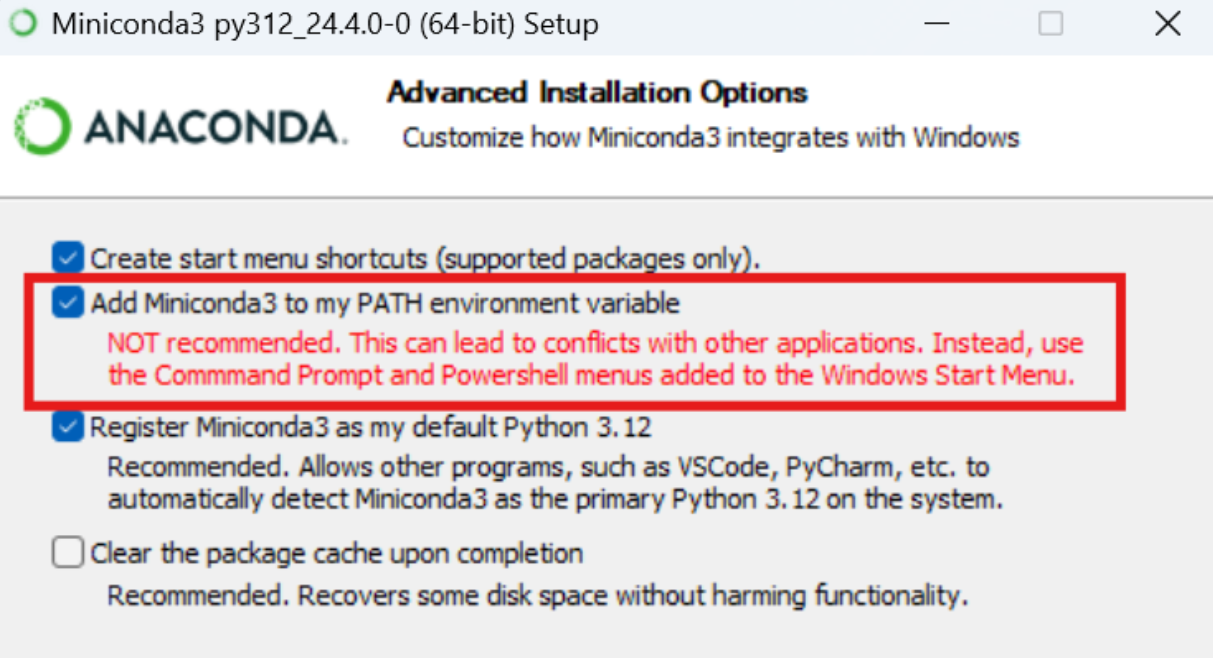Click label text 'Clear the package cache upon completion'
This screenshot has width=1213, height=658.
tap(337, 553)
